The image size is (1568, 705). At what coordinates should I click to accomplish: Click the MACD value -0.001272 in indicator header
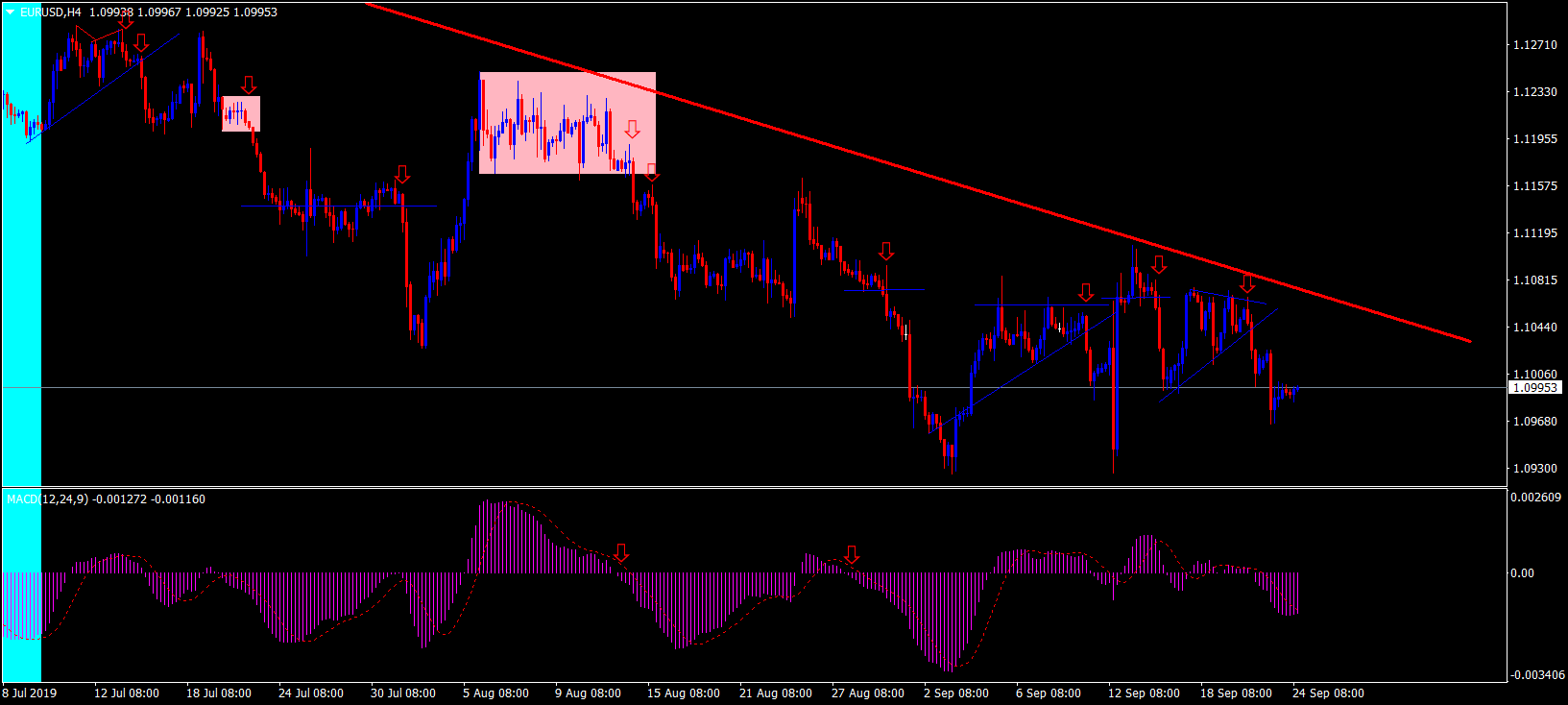(120, 498)
